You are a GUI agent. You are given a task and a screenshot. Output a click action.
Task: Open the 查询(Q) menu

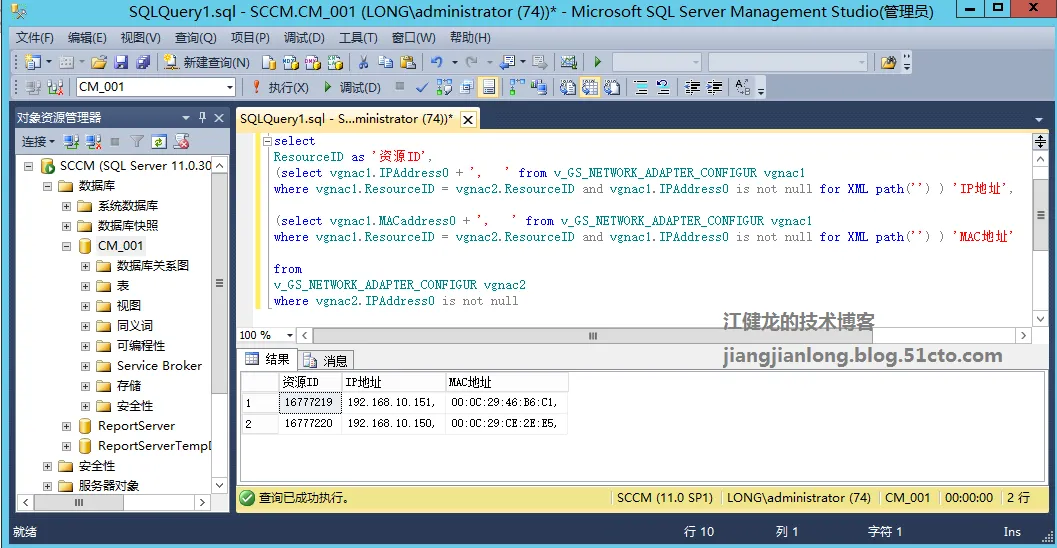click(x=195, y=38)
